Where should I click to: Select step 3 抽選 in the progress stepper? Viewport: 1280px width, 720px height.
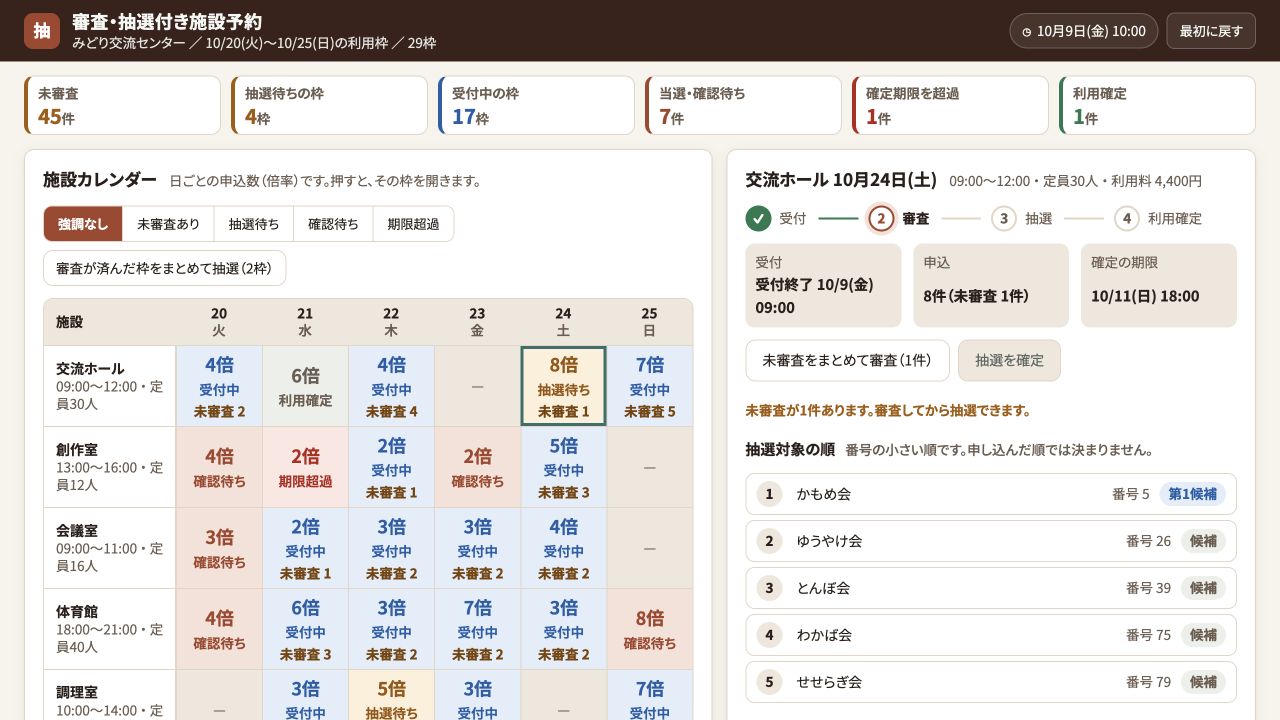pyautogui.click(x=1004, y=218)
